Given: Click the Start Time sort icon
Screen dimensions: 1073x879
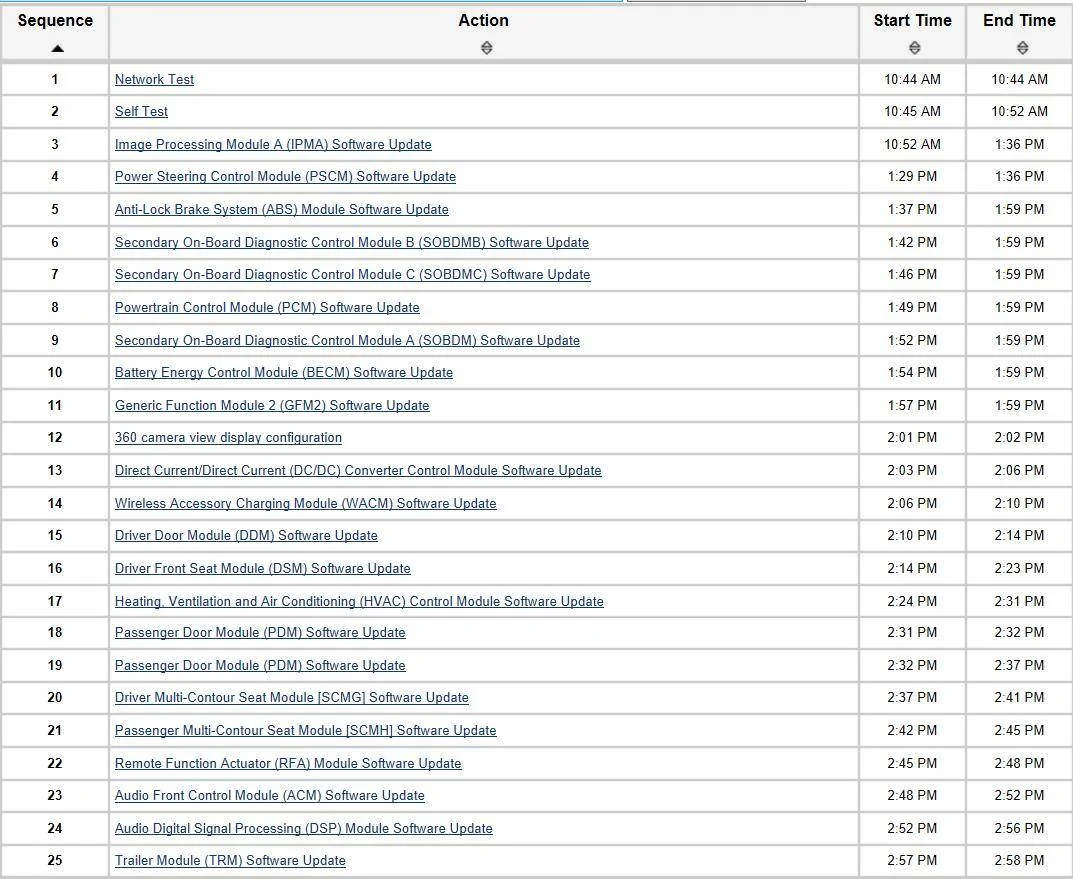Looking at the screenshot, I should 914,48.
